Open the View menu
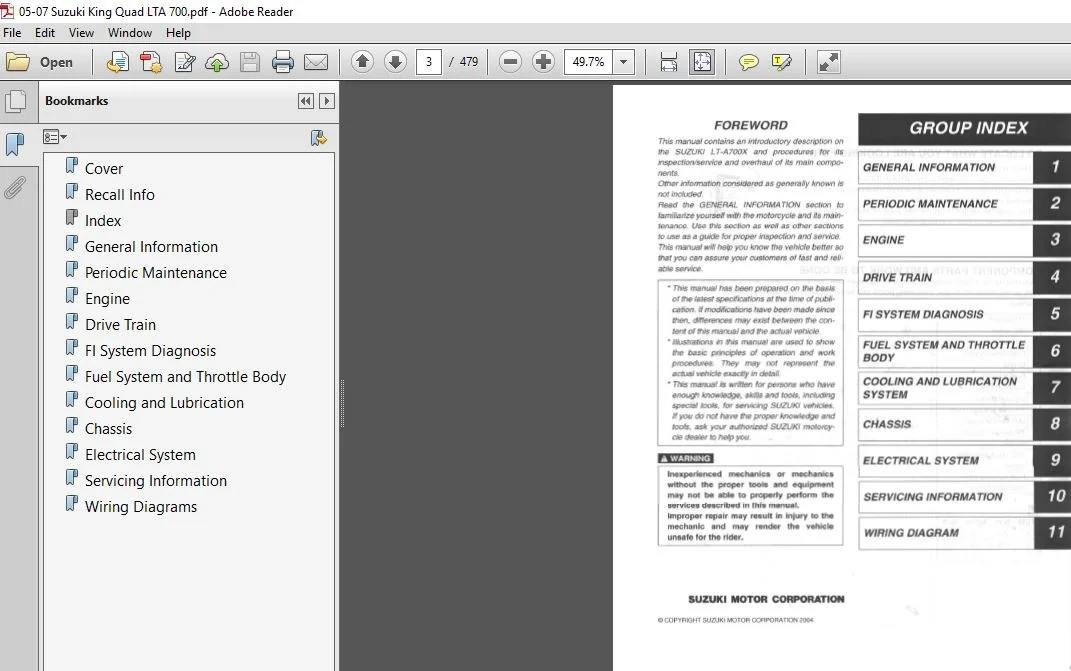The width and height of the screenshot is (1071, 671). tap(81, 33)
